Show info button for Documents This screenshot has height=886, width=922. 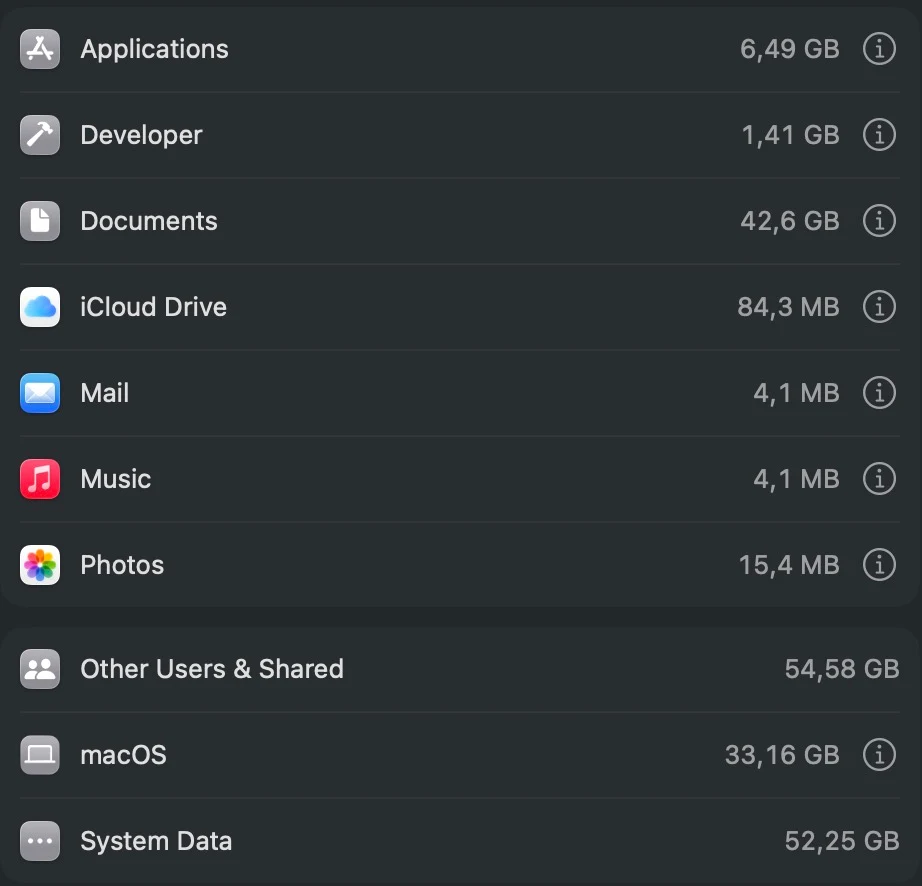coord(879,220)
